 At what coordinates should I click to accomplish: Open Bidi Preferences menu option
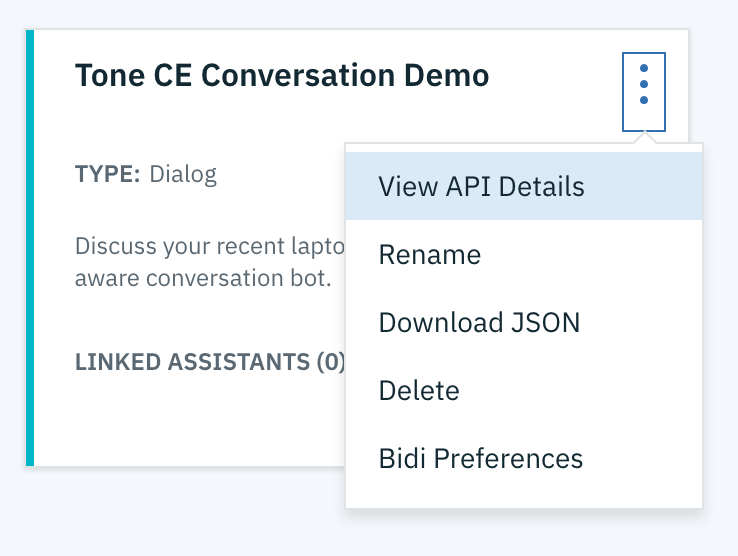[x=480, y=459]
